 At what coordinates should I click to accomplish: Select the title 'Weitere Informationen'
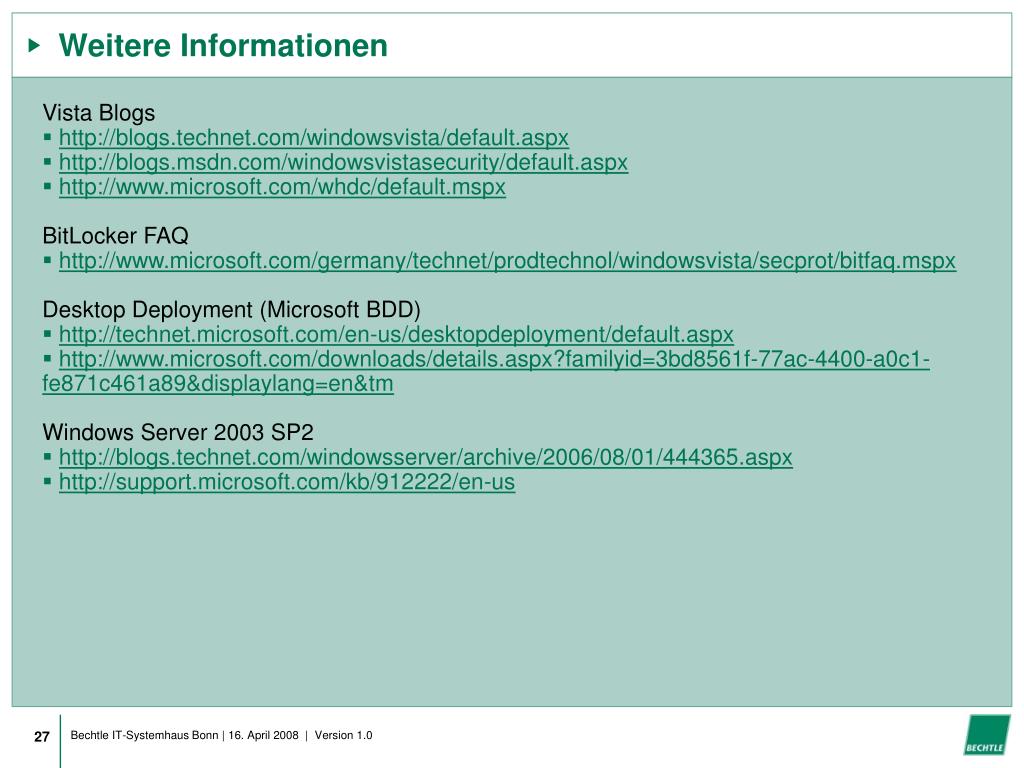click(223, 46)
